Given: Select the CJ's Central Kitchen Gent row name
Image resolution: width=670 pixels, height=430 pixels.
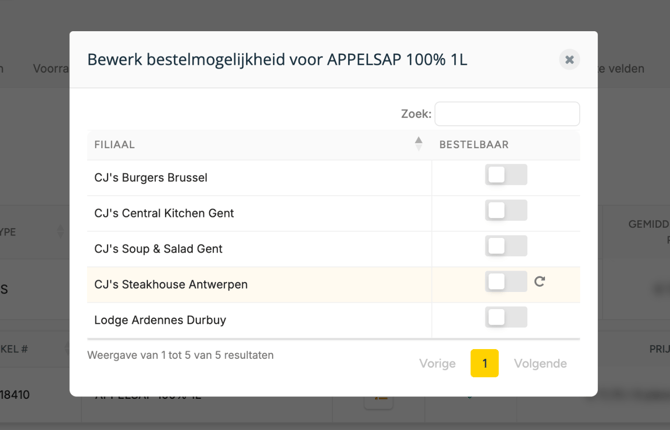Looking at the screenshot, I should pyautogui.click(x=164, y=213).
